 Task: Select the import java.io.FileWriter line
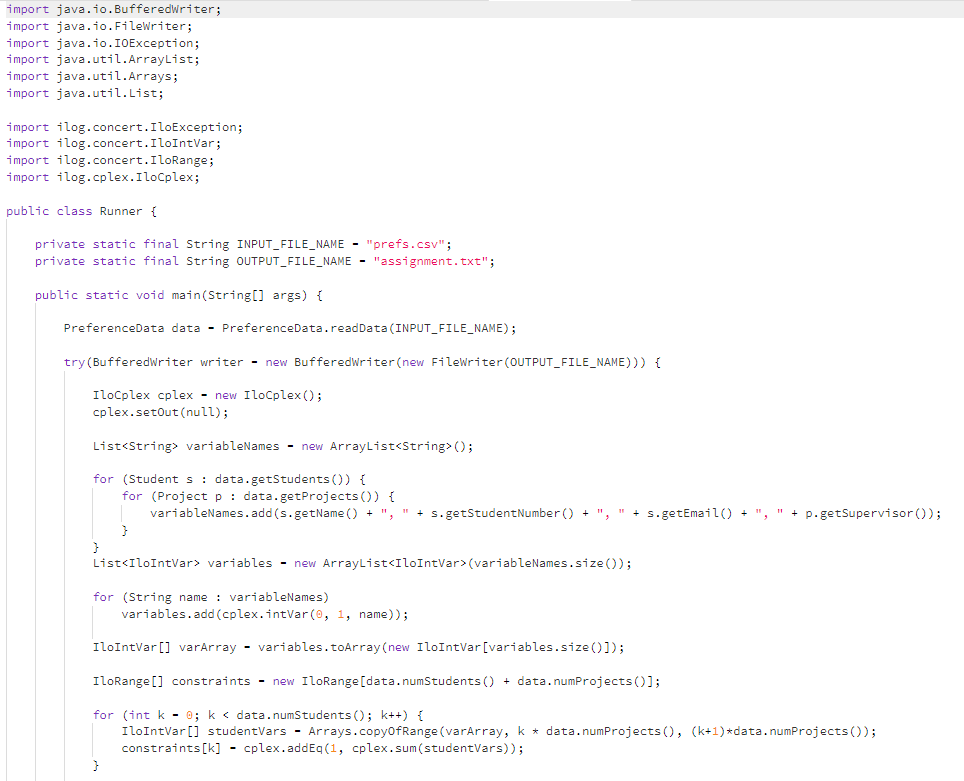coord(100,26)
